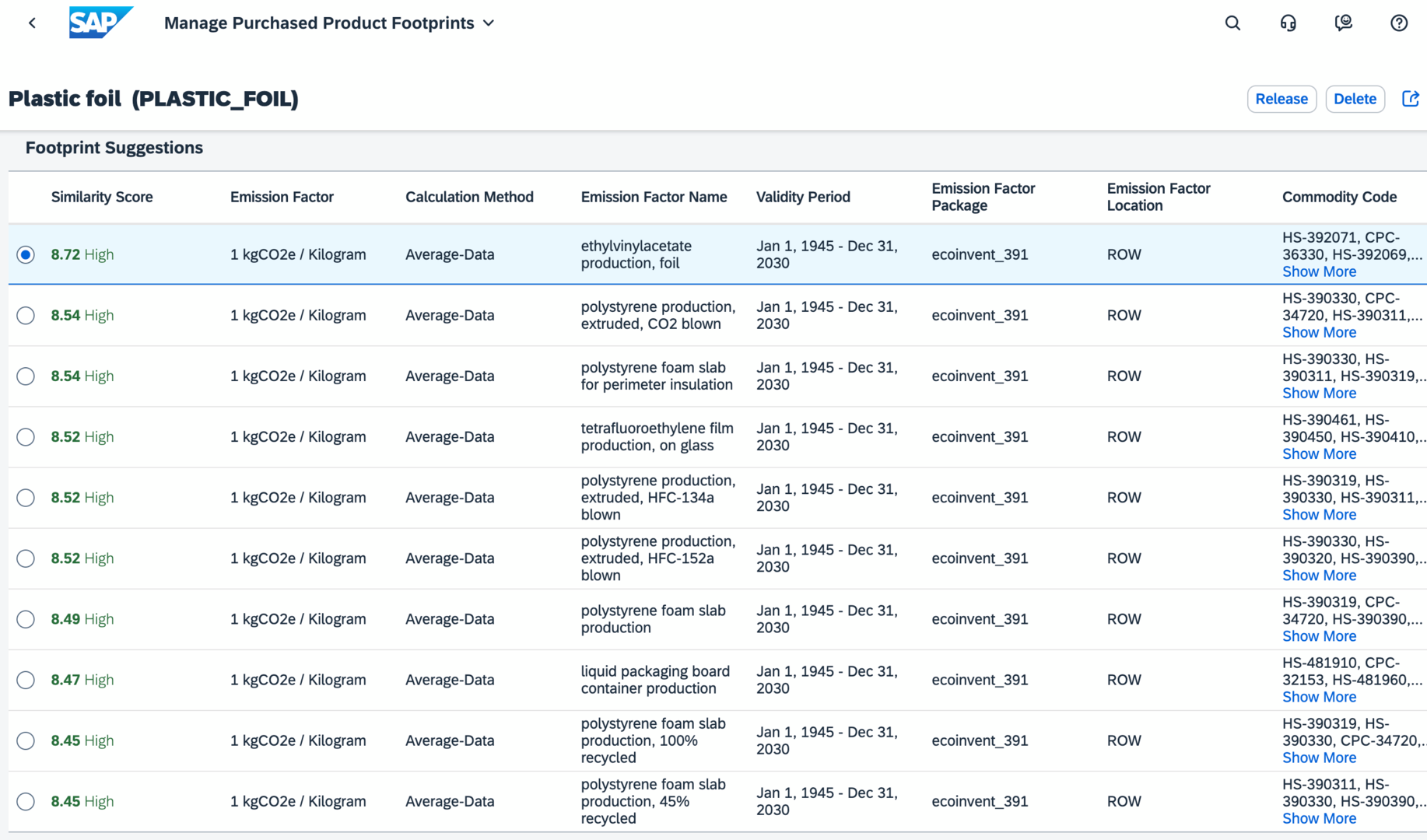The height and width of the screenshot is (840, 1427).
Task: Click the SAP logo
Action: point(100,23)
